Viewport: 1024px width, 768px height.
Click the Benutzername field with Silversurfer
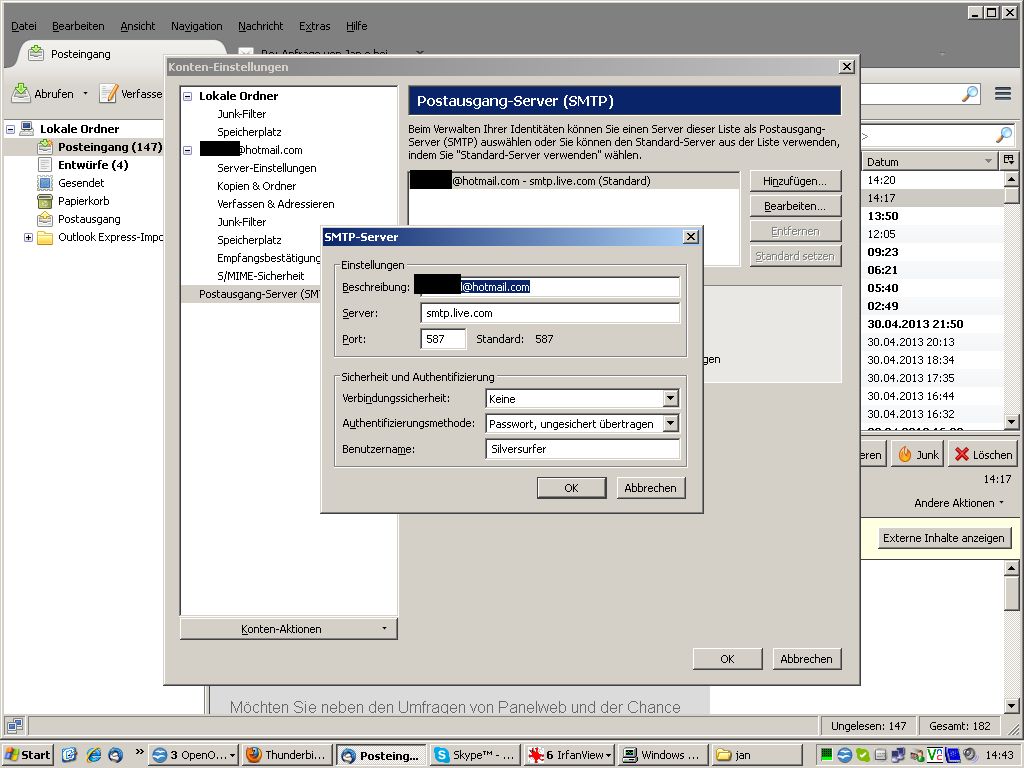(x=582, y=449)
